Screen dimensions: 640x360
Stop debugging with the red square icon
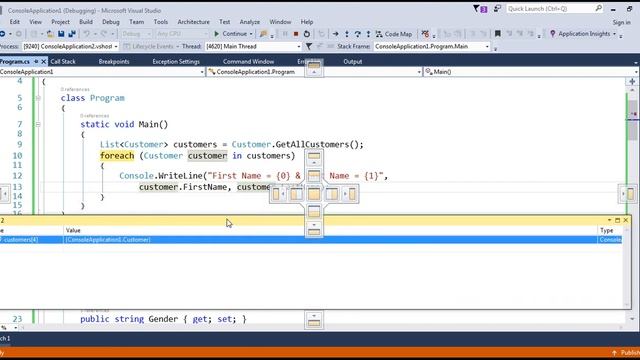tap(296, 34)
